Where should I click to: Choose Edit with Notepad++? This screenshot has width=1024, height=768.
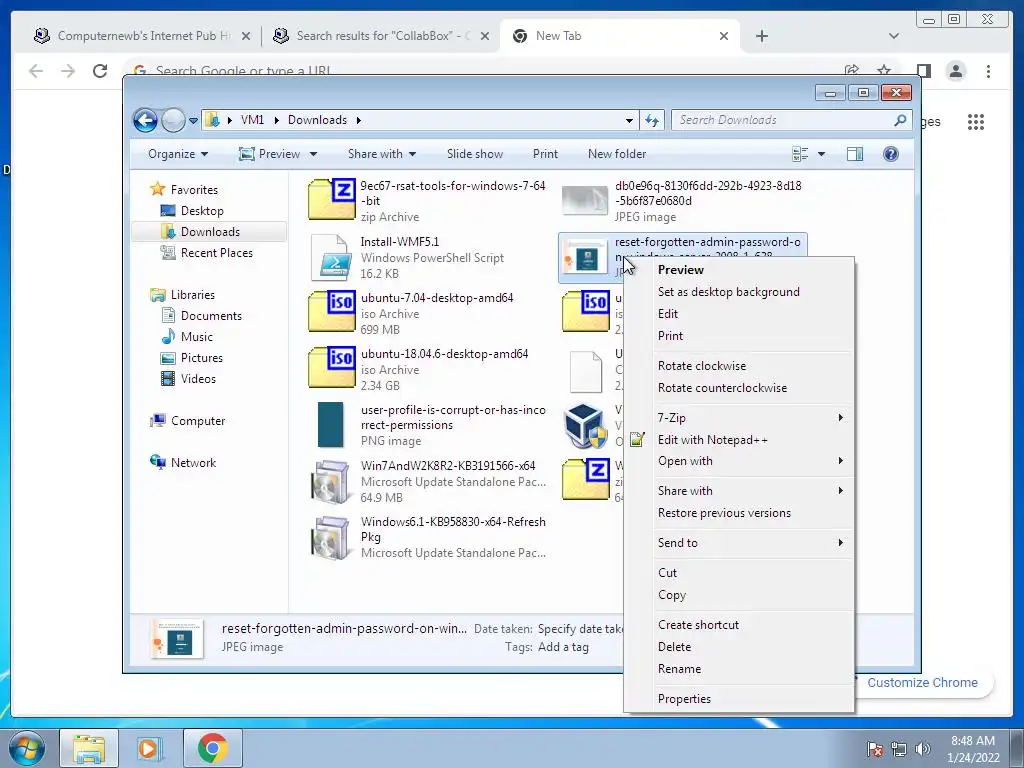point(712,440)
